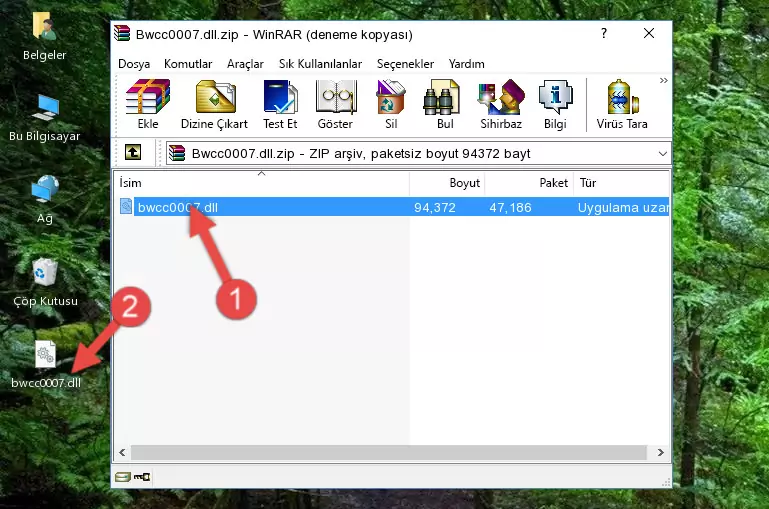The height and width of the screenshot is (509, 769).
Task: Click the up one level folder button
Action: pyautogui.click(x=132, y=153)
